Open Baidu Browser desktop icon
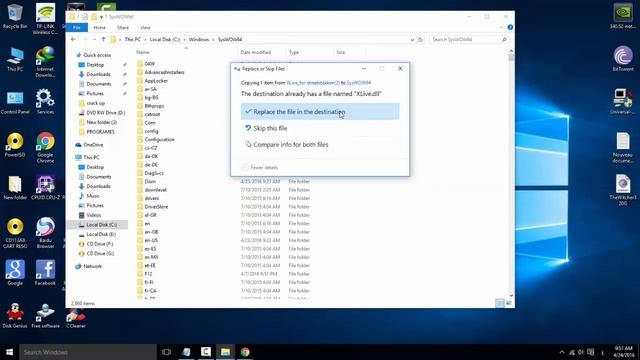Screen dimensions: 640x360 45,233
